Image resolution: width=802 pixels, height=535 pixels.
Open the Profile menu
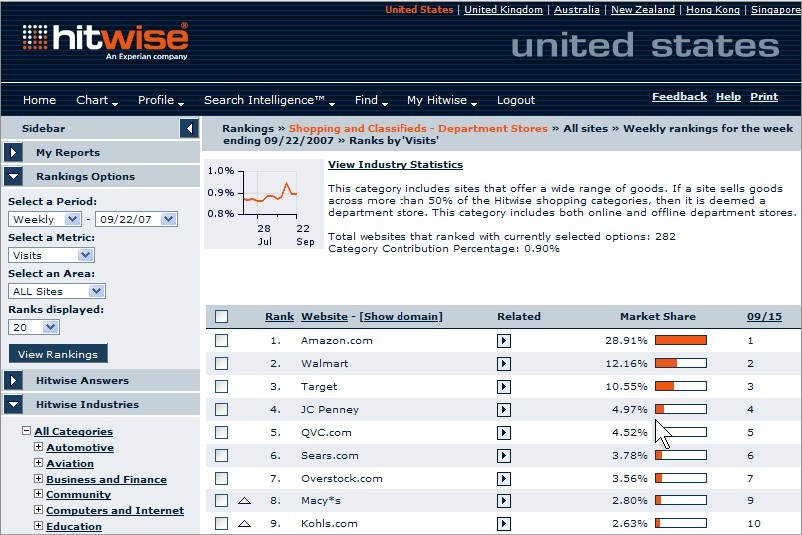(161, 100)
